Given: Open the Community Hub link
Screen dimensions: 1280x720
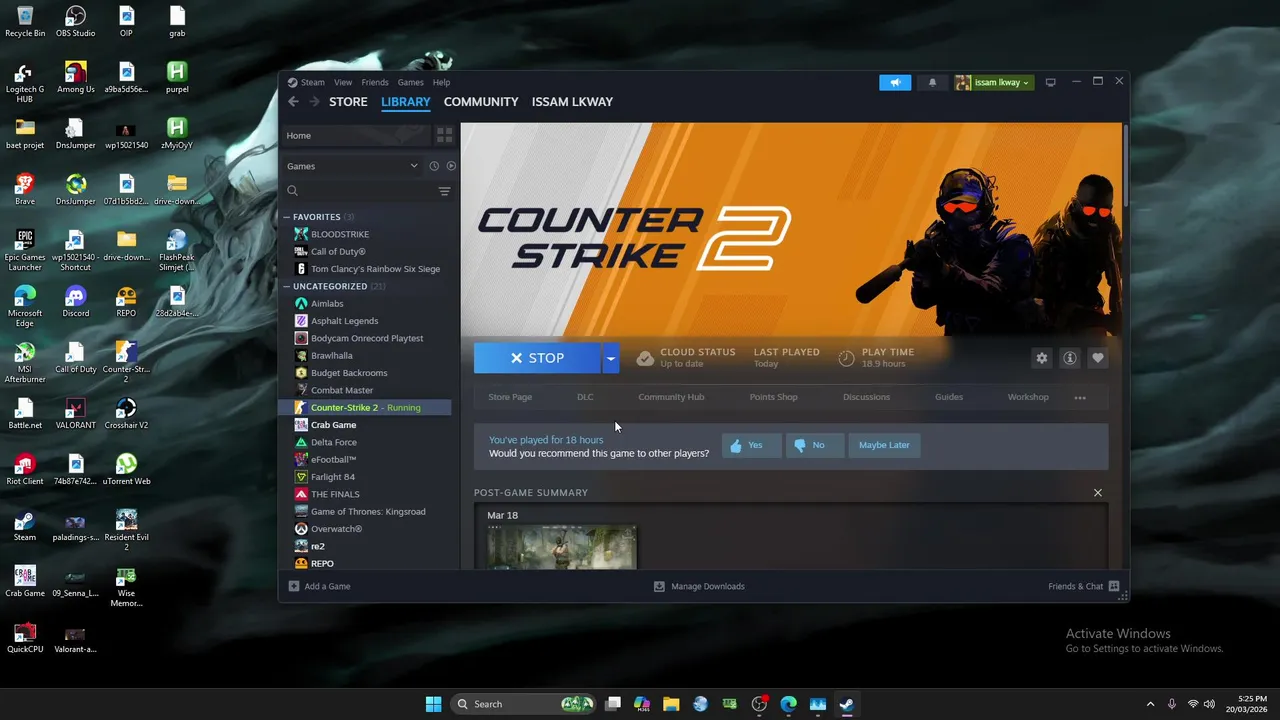Looking at the screenshot, I should click(x=671, y=397).
